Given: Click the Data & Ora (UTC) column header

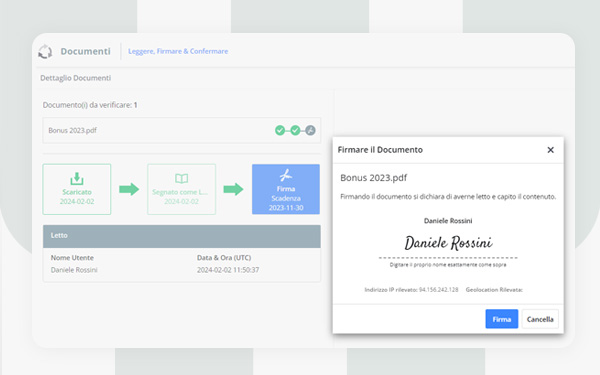Looking at the screenshot, I should point(224,258).
